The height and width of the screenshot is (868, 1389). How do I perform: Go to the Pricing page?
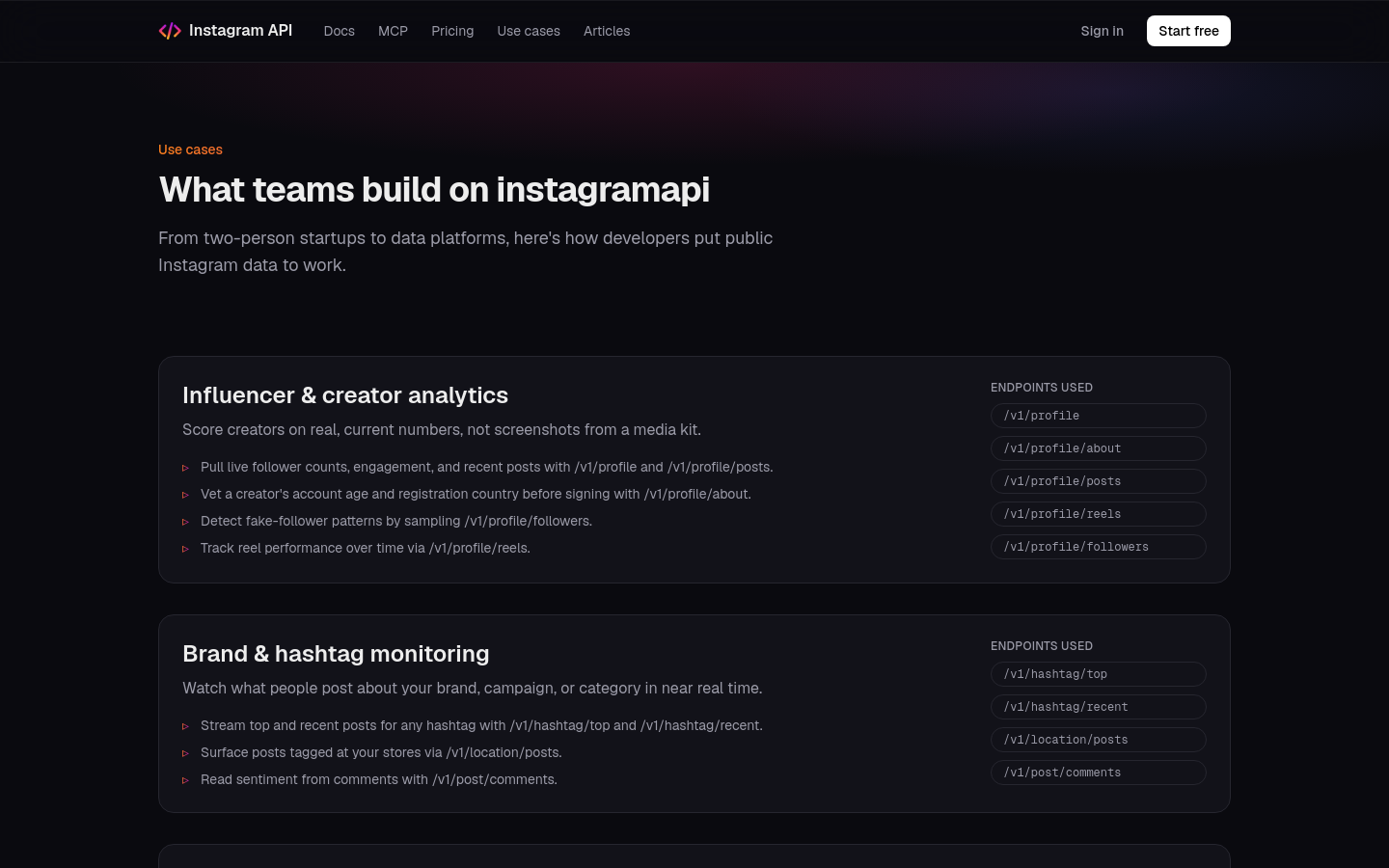(x=452, y=31)
